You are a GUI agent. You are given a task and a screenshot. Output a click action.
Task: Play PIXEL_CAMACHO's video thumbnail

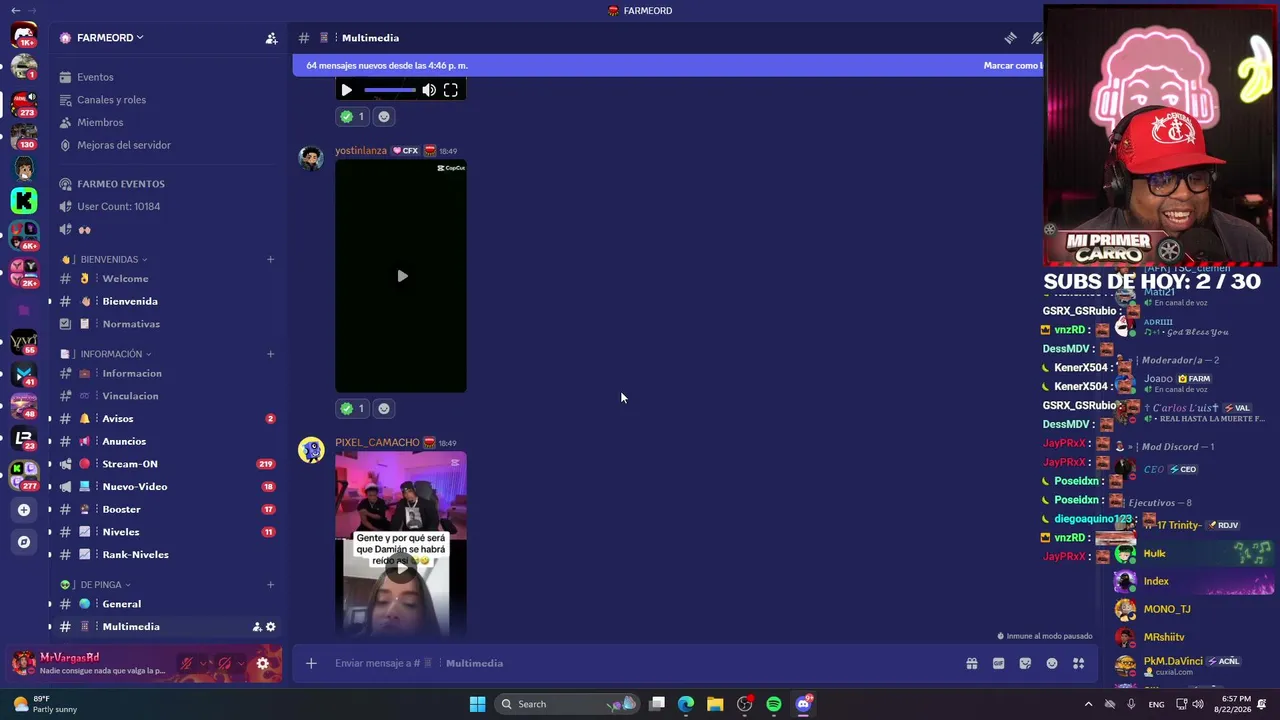click(x=401, y=567)
